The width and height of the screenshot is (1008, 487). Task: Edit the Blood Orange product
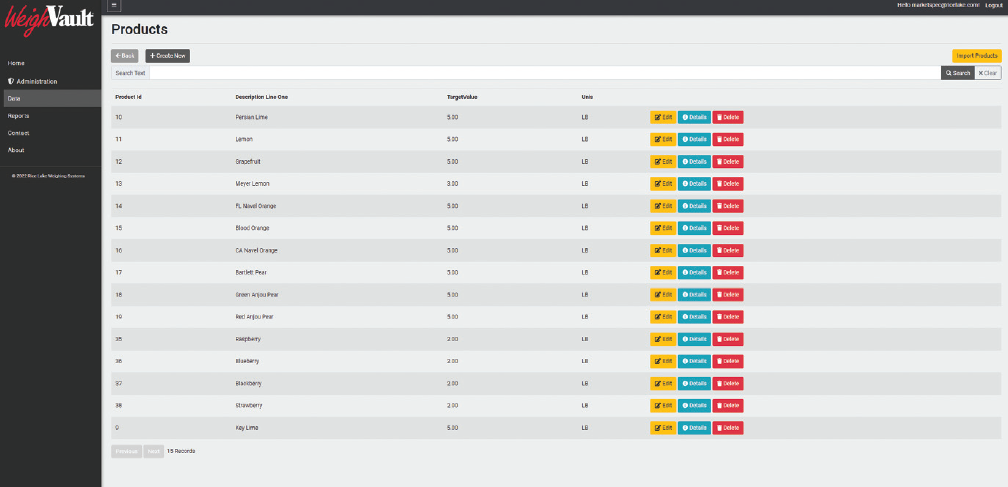663,228
